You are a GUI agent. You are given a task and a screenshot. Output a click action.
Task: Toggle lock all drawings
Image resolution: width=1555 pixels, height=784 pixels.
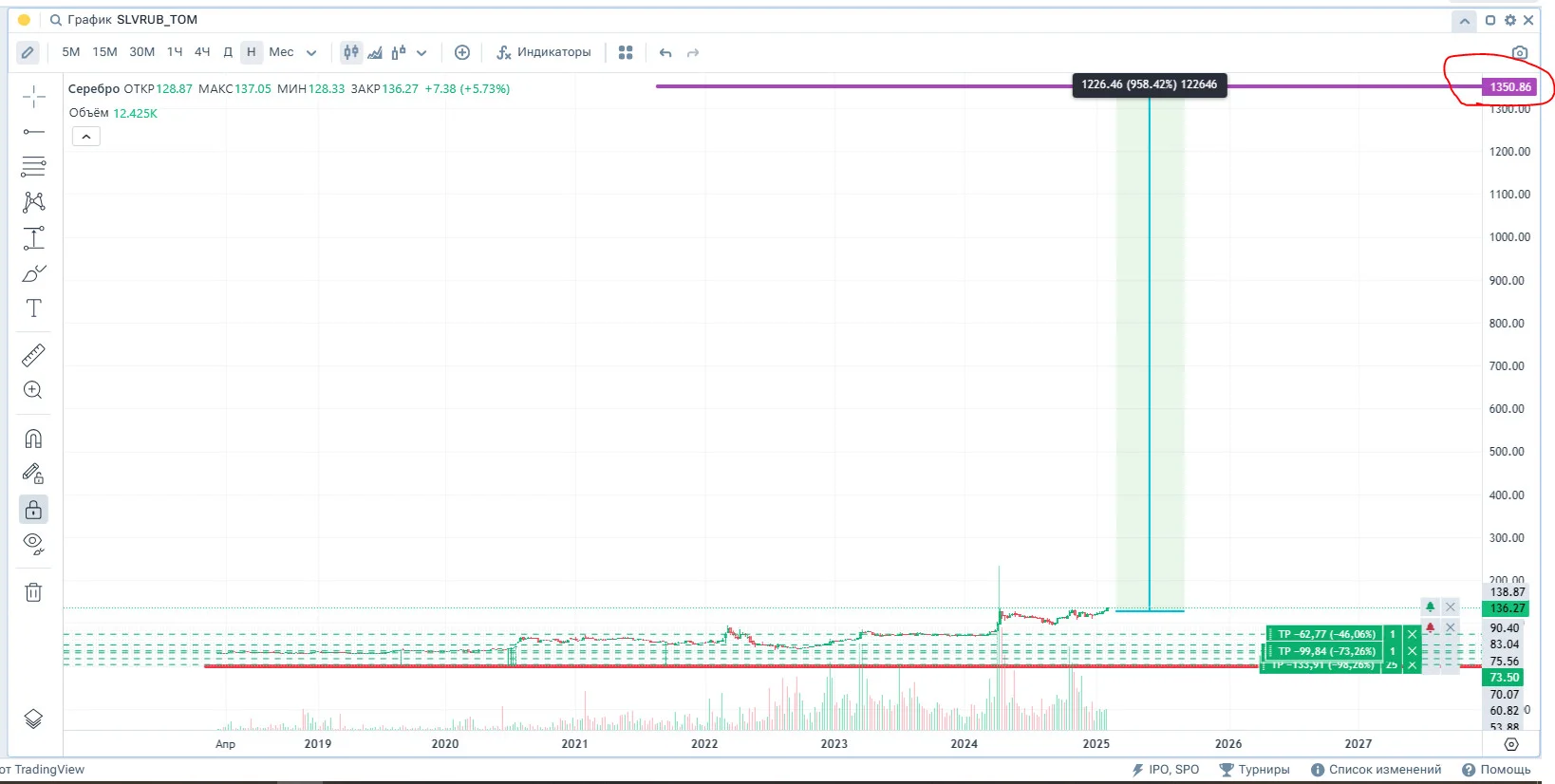click(33, 510)
